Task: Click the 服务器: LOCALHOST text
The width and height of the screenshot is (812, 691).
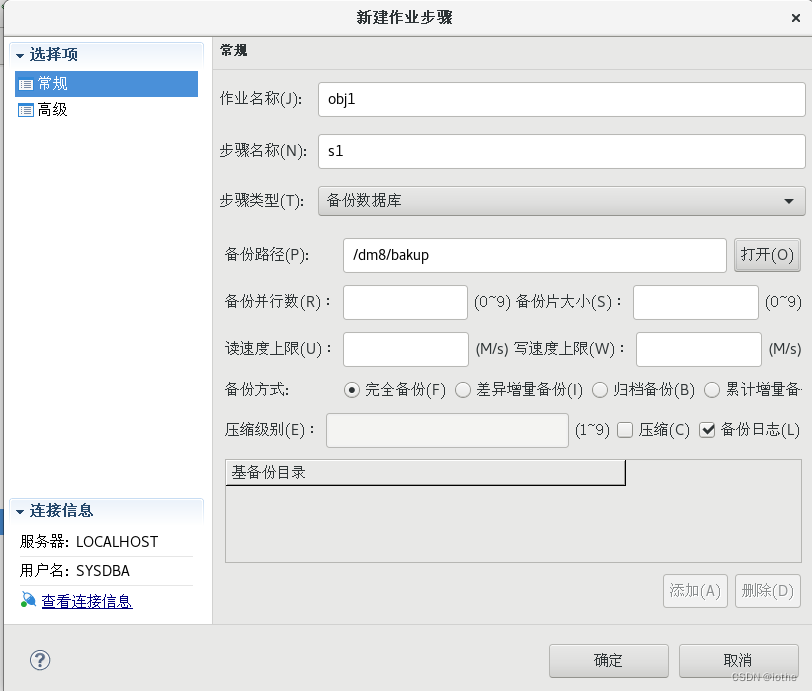Action: tap(89, 542)
